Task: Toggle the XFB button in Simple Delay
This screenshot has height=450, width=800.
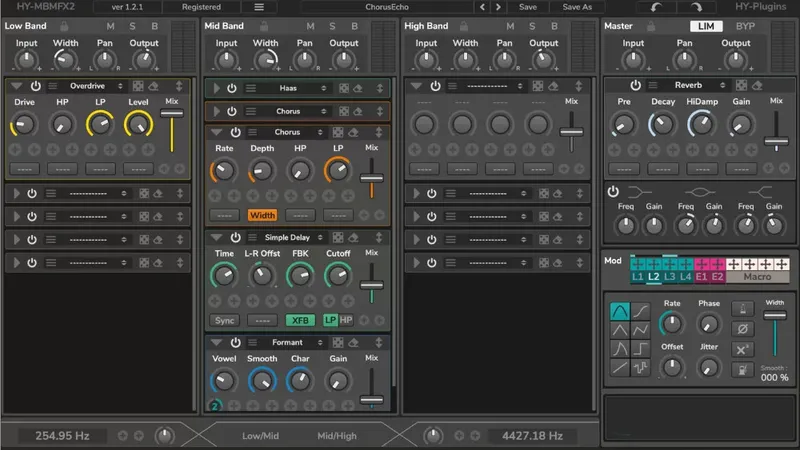Action: tap(299, 320)
